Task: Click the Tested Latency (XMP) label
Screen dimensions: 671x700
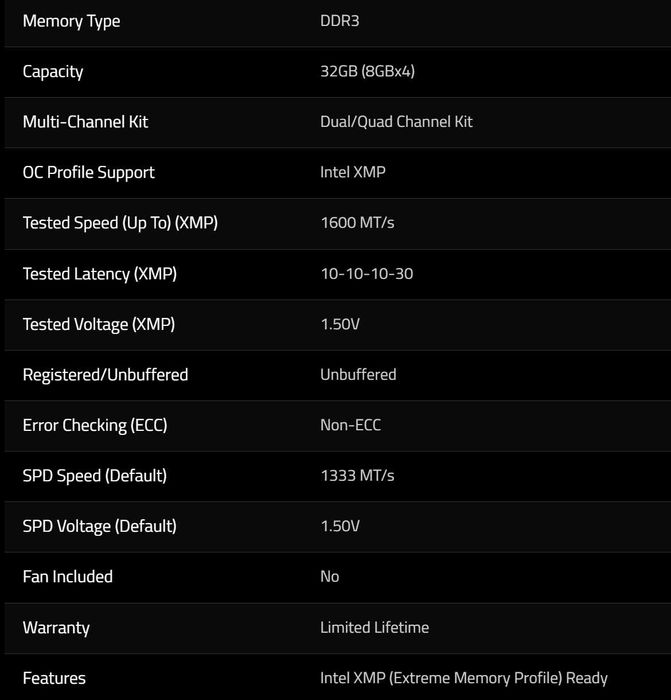Action: pyautogui.click(x=99, y=273)
